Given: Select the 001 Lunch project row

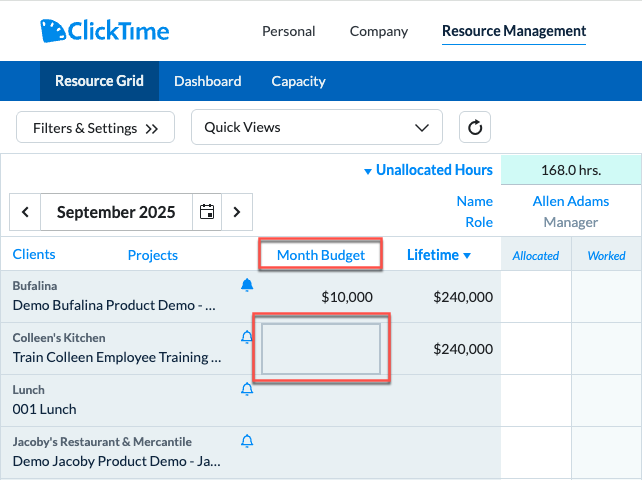Looking at the screenshot, I should (x=44, y=409).
